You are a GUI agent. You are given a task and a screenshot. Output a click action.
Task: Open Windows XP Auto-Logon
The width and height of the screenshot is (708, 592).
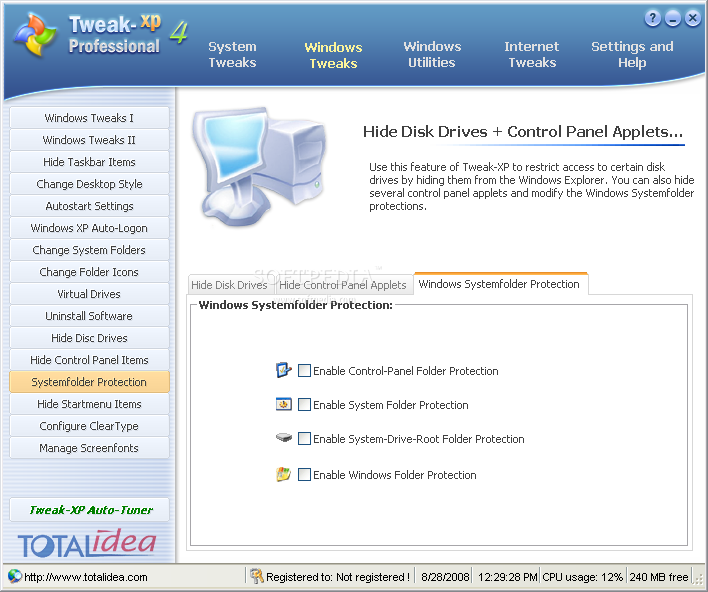89,228
